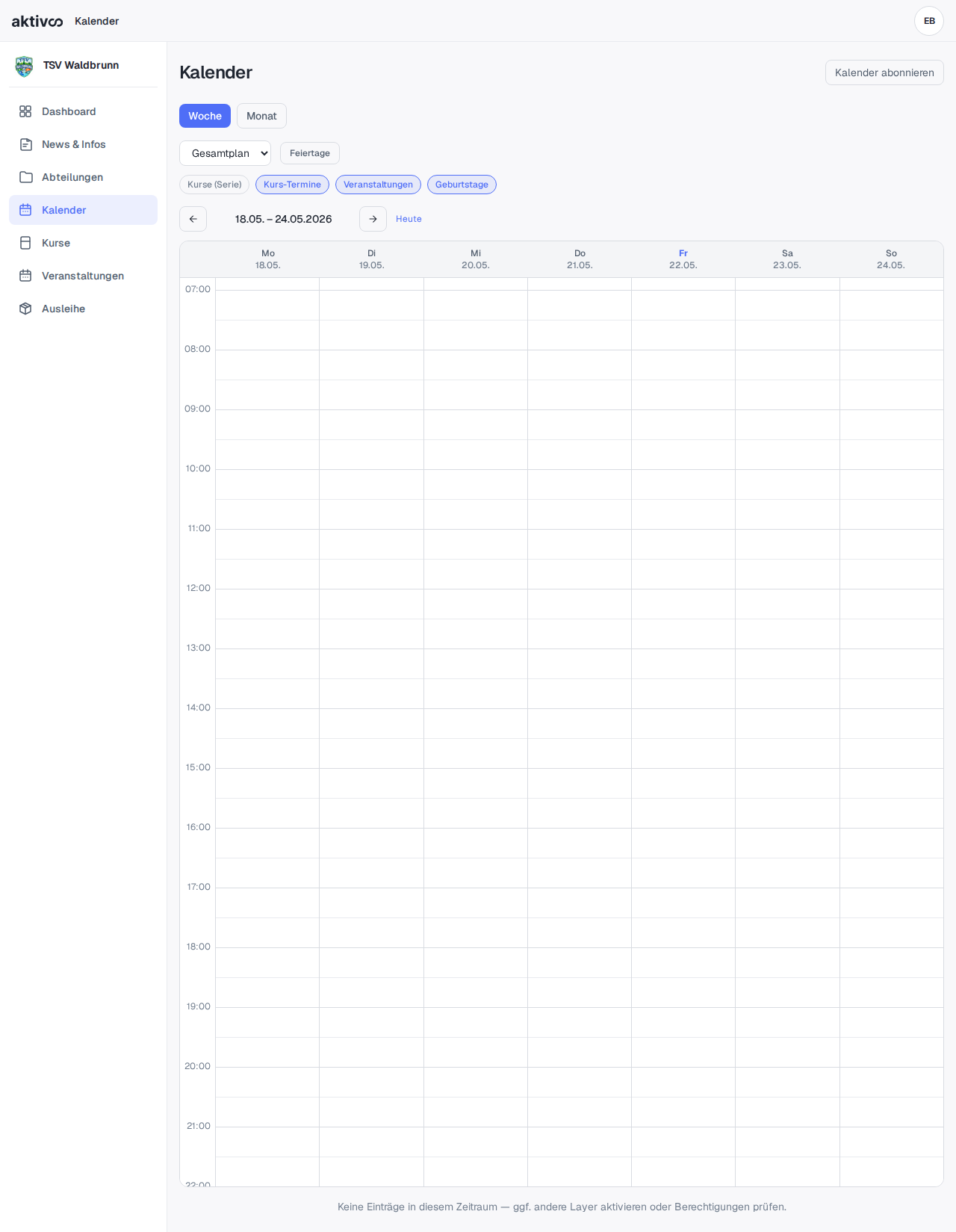
Task: Open Abteilungen in the sidebar
Action: click(83, 177)
